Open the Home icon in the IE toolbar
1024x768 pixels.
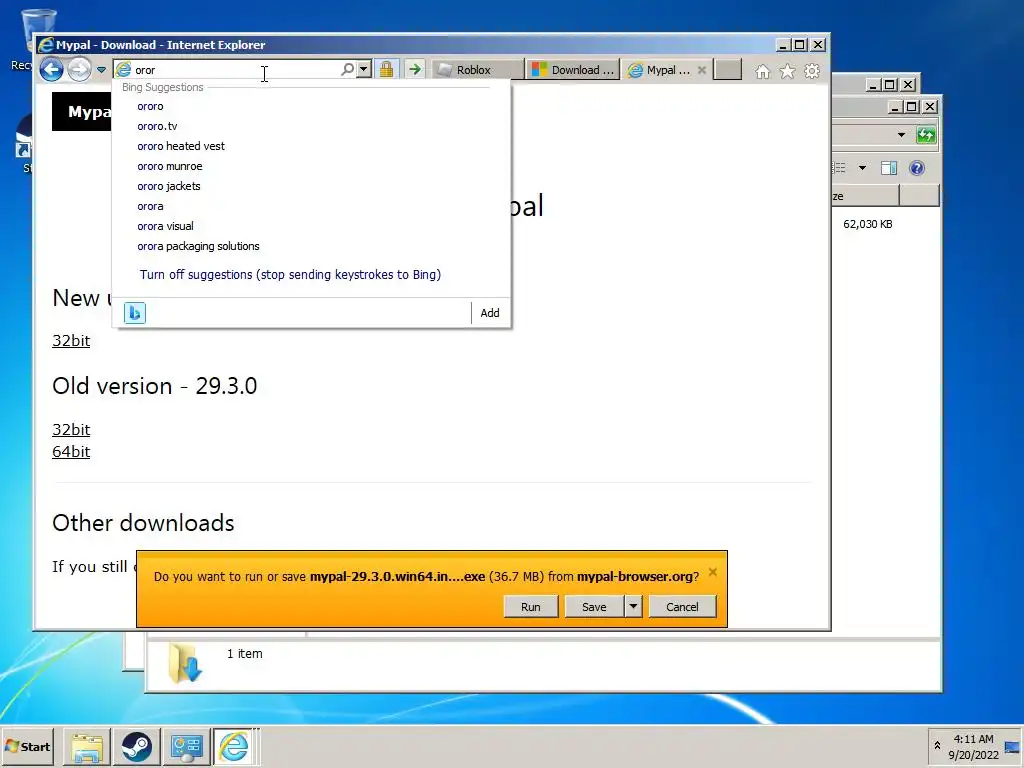(x=763, y=71)
